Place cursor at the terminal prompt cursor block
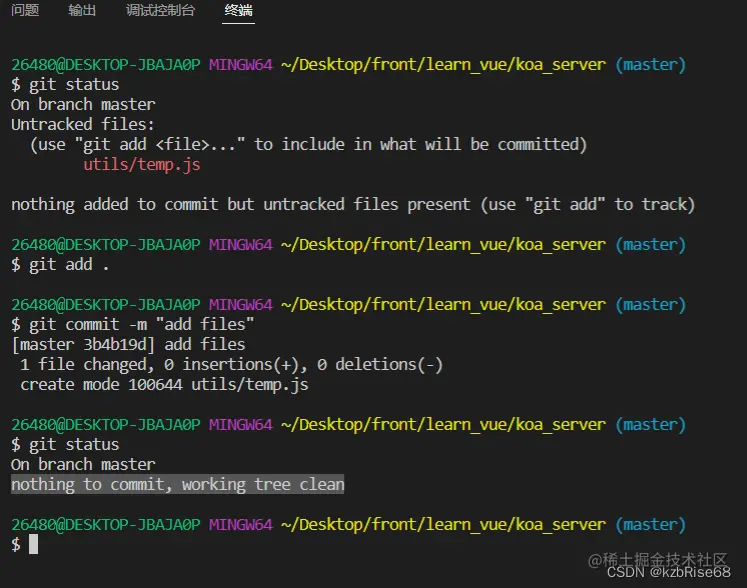This screenshot has height=588, width=747. coord(33,544)
